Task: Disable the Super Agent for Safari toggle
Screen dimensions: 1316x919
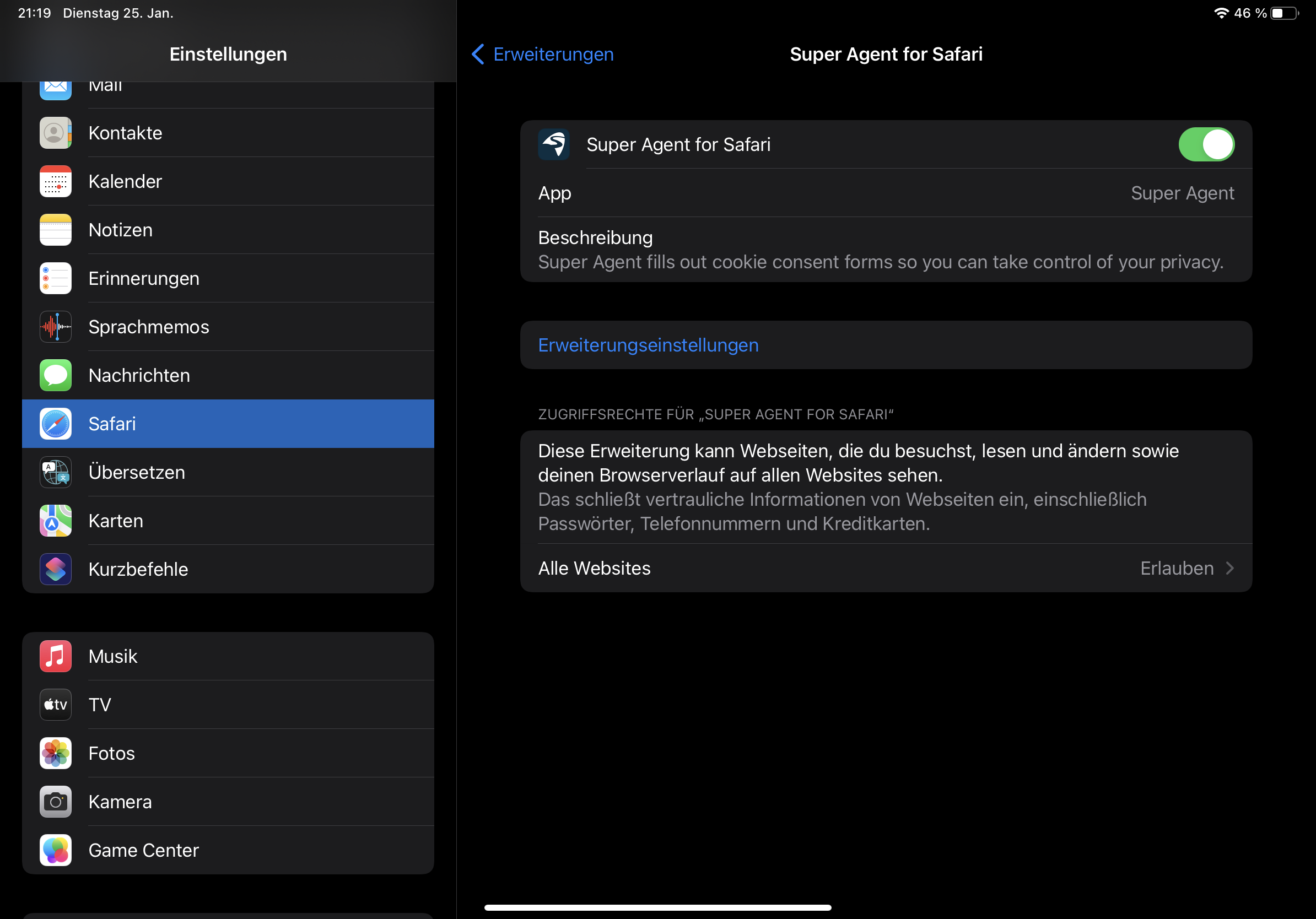Action: pos(1206,144)
